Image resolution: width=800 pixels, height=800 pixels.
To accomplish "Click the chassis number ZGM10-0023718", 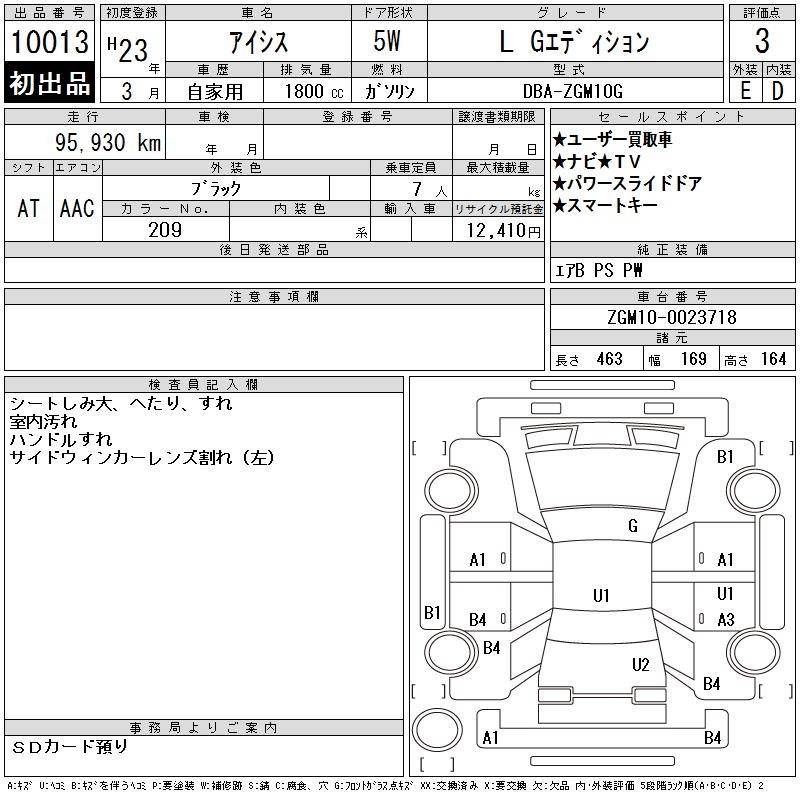I will 672,317.
